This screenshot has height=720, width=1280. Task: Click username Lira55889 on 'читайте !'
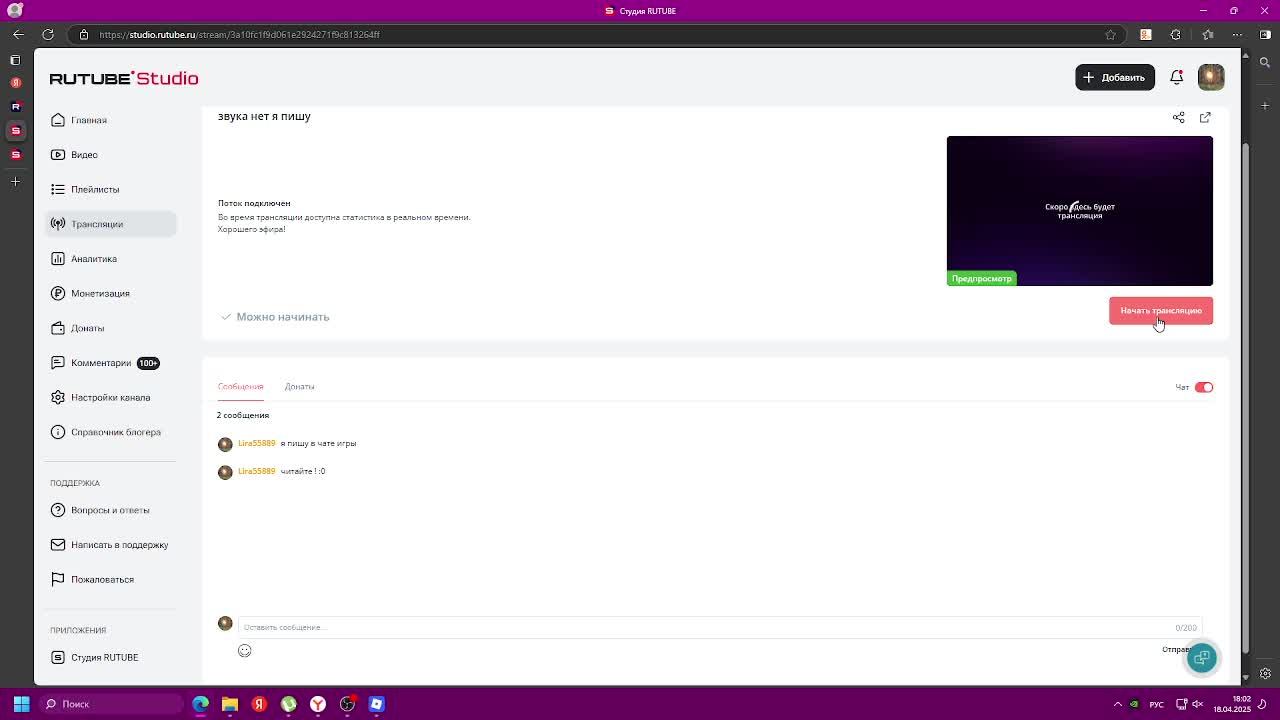click(x=257, y=471)
